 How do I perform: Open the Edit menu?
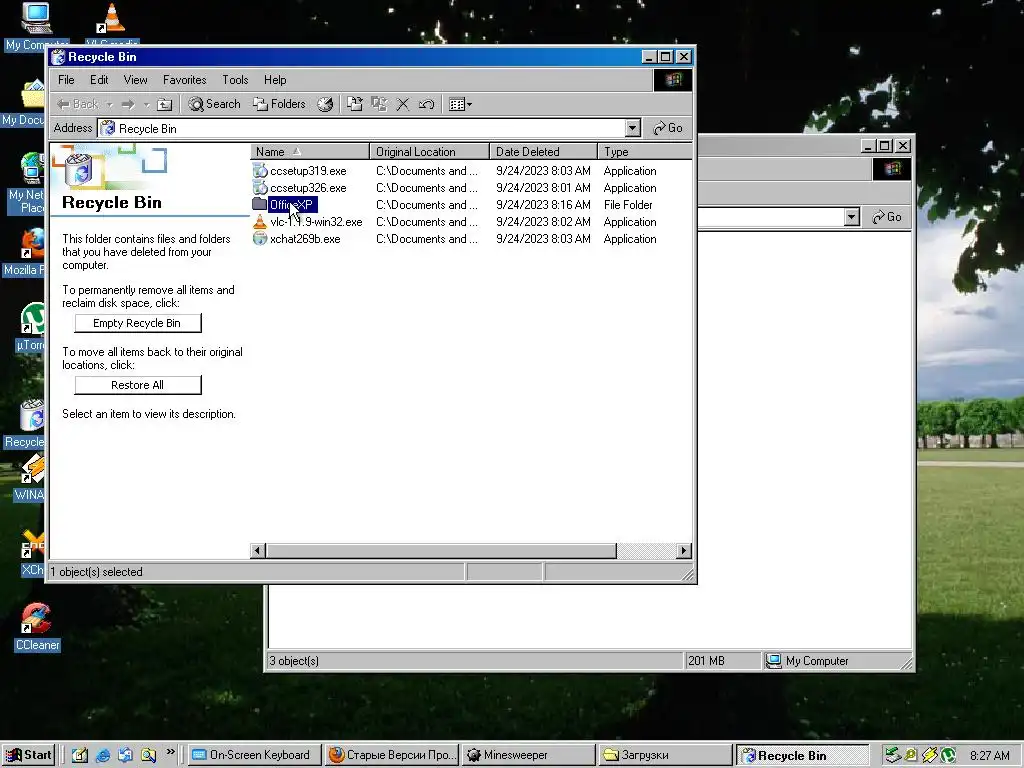[99, 80]
